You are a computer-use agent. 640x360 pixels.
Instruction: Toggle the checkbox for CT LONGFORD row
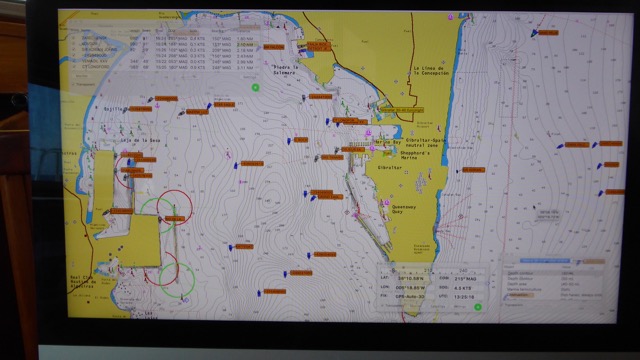pyautogui.click(x=74, y=66)
